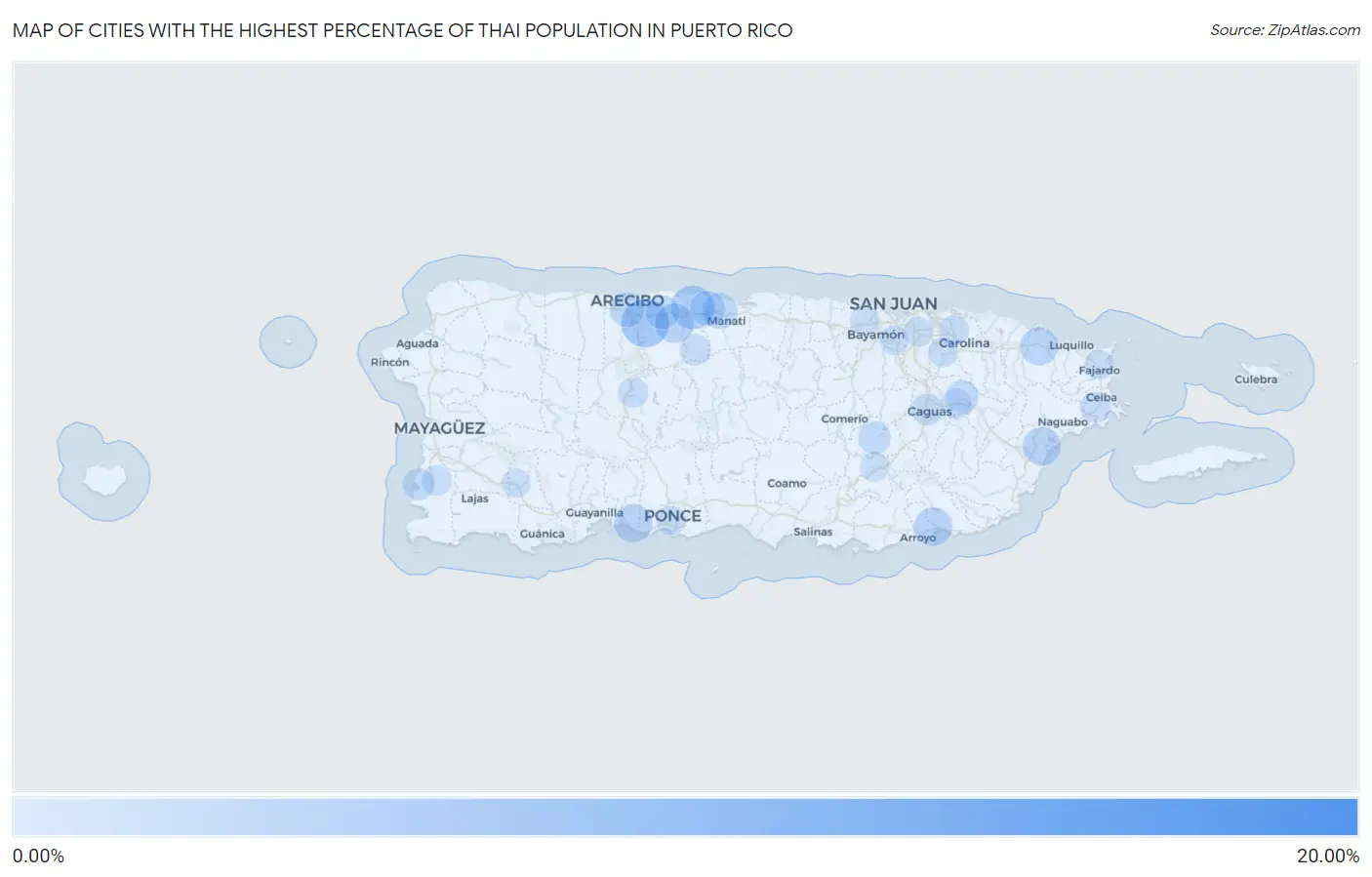Click the Naguabo town label

[x=1063, y=422]
